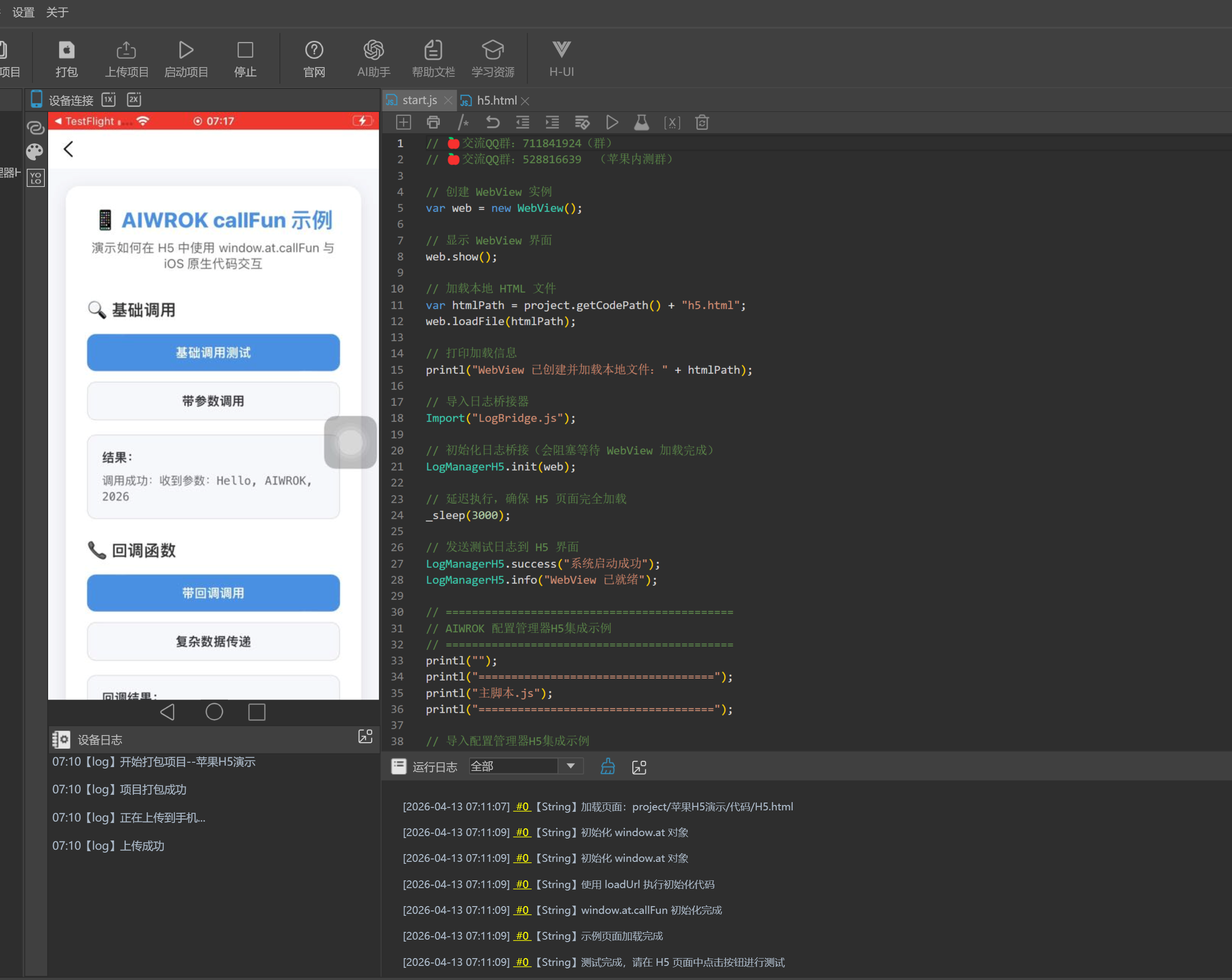Open the 设置 menu
This screenshot has width=1232, height=980.
point(23,12)
